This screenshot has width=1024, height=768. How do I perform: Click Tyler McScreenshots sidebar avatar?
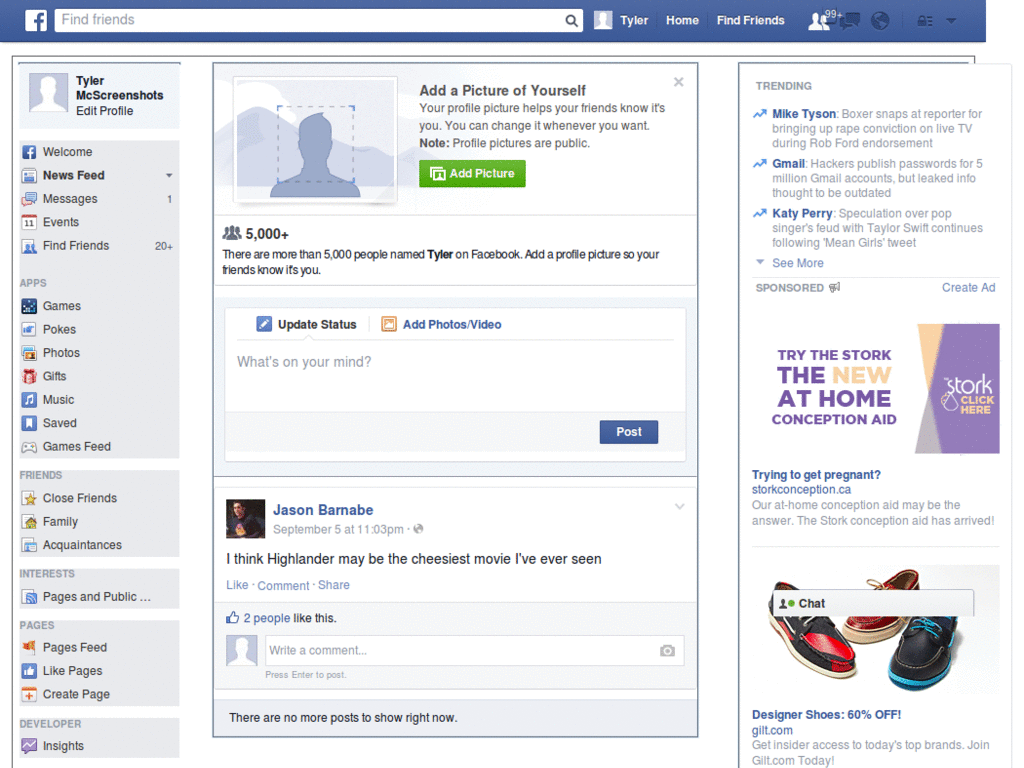point(48,93)
